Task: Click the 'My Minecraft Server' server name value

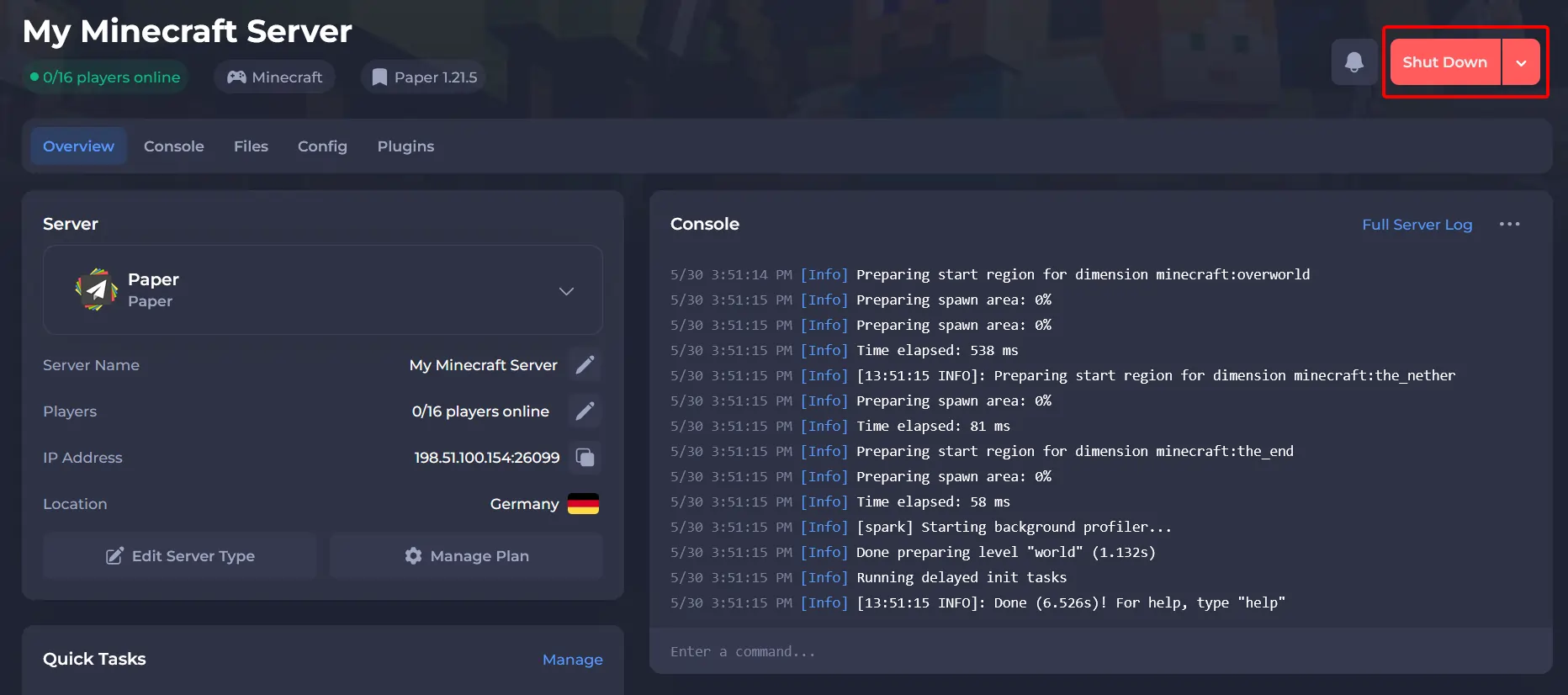Action: coord(484,364)
